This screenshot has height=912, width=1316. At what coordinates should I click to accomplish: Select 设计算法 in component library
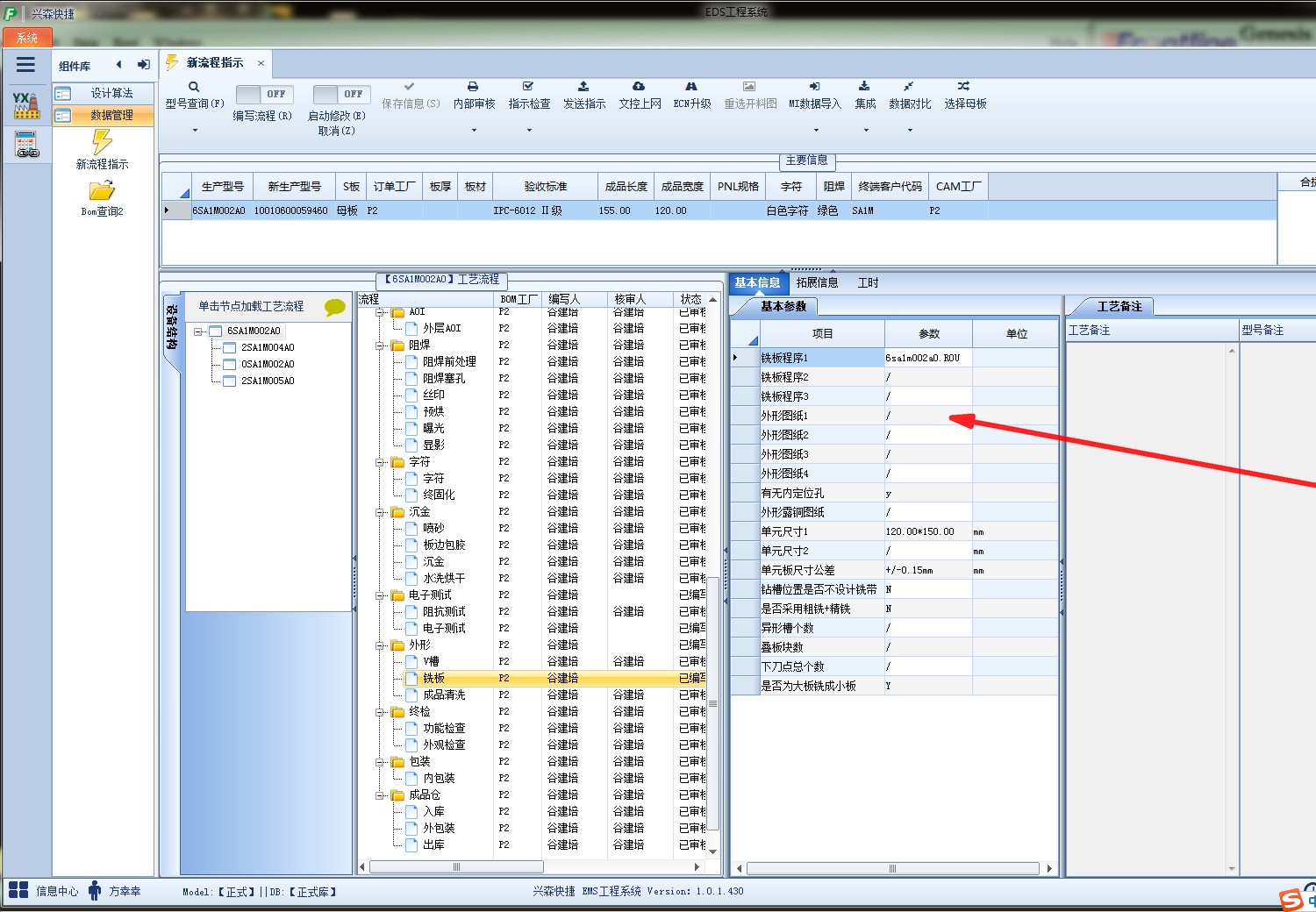pyautogui.click(x=104, y=93)
